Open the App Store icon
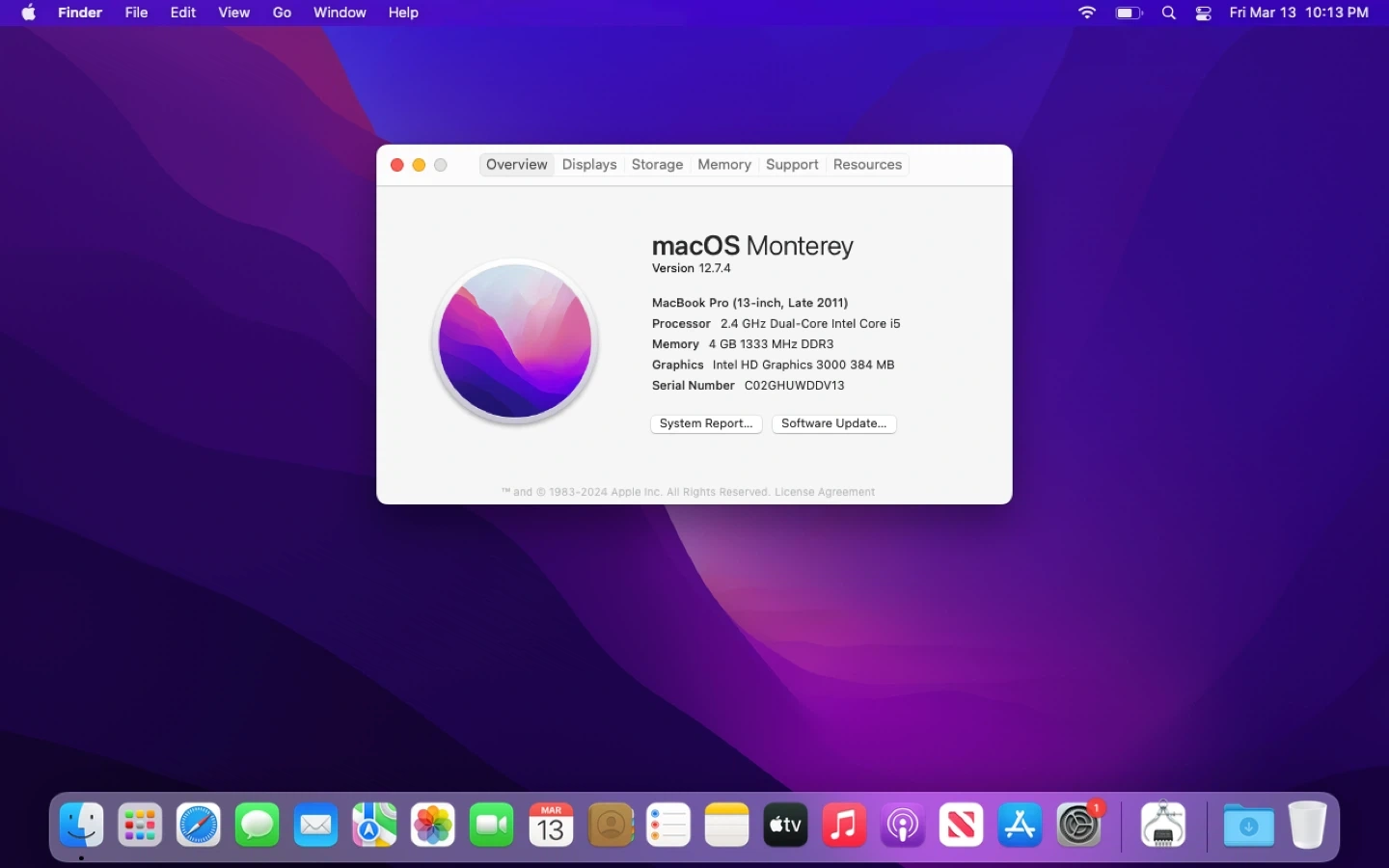This screenshot has width=1389, height=868. [1020, 826]
